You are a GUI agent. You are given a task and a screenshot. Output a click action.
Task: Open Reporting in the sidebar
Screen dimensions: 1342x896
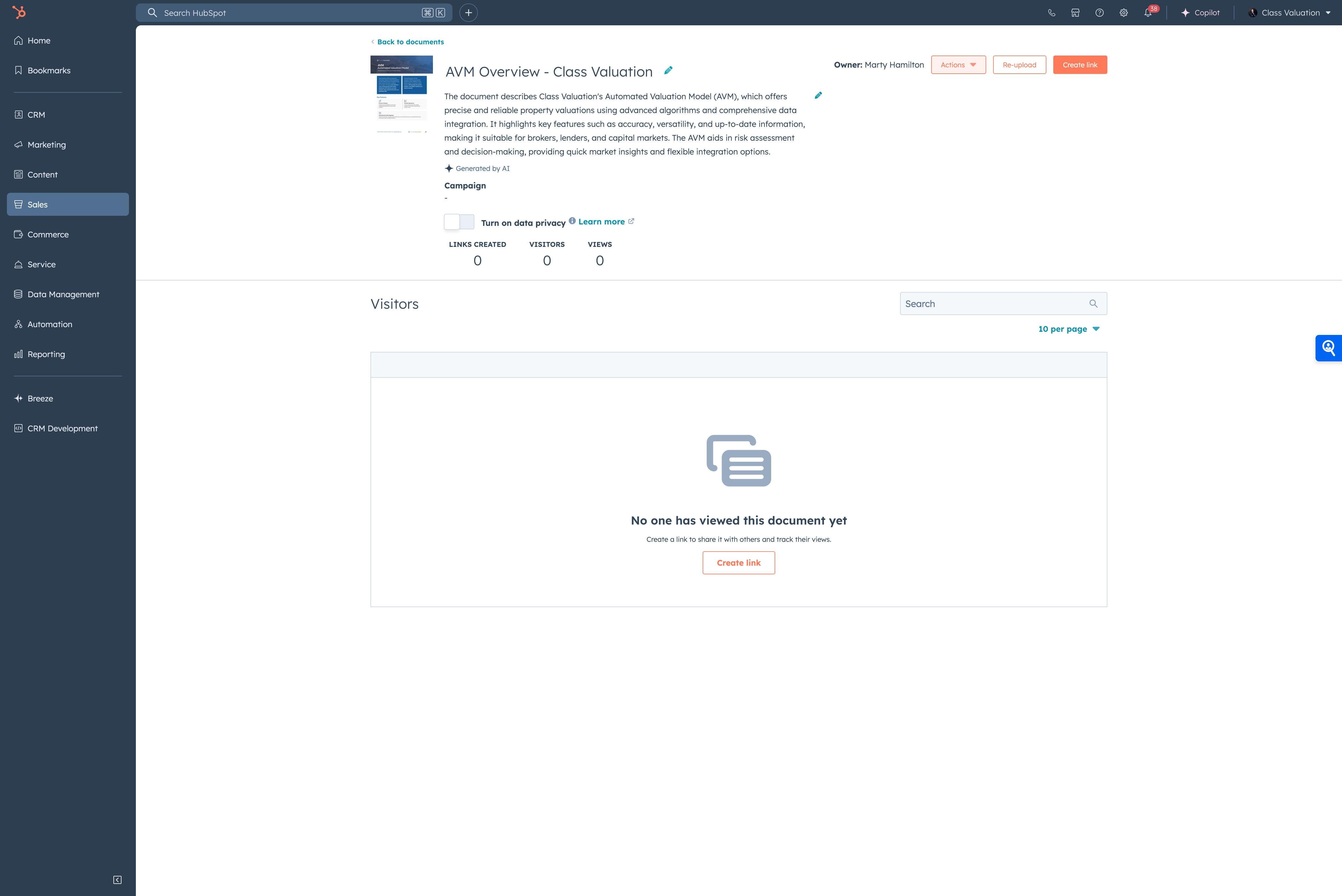point(46,354)
